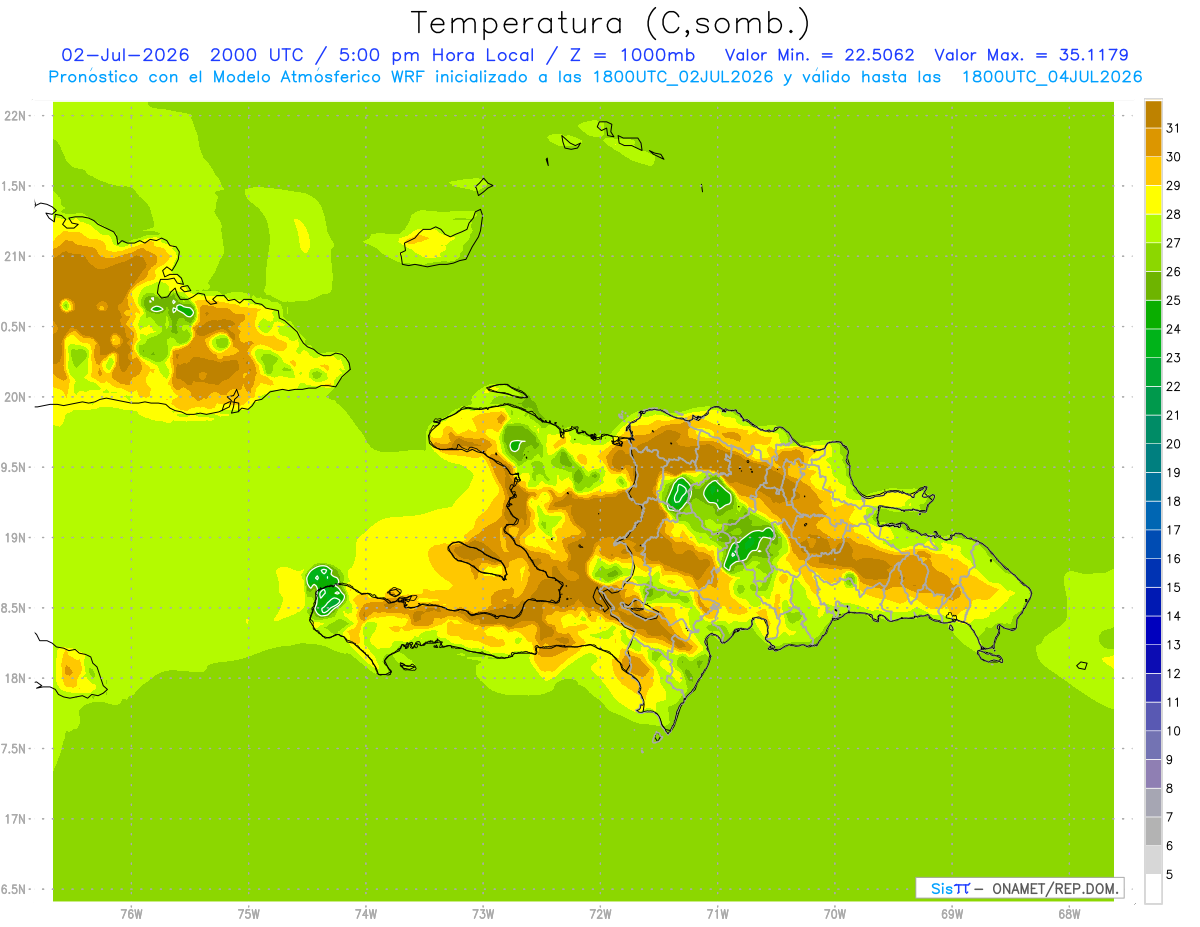Screen dimensions: 1200x927
Task: Pick the white legend band below 5
Action: point(1153,889)
